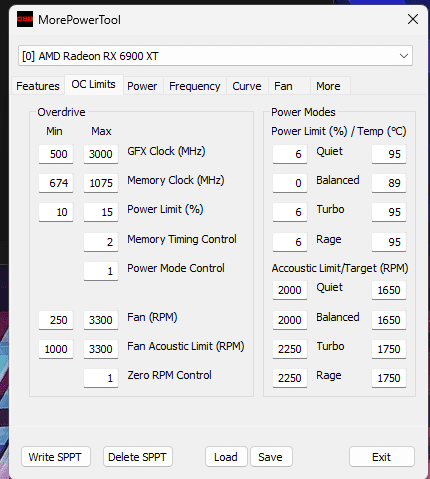
Task: Click the Power Limit (%) / Temp heading
Action: [339, 131]
